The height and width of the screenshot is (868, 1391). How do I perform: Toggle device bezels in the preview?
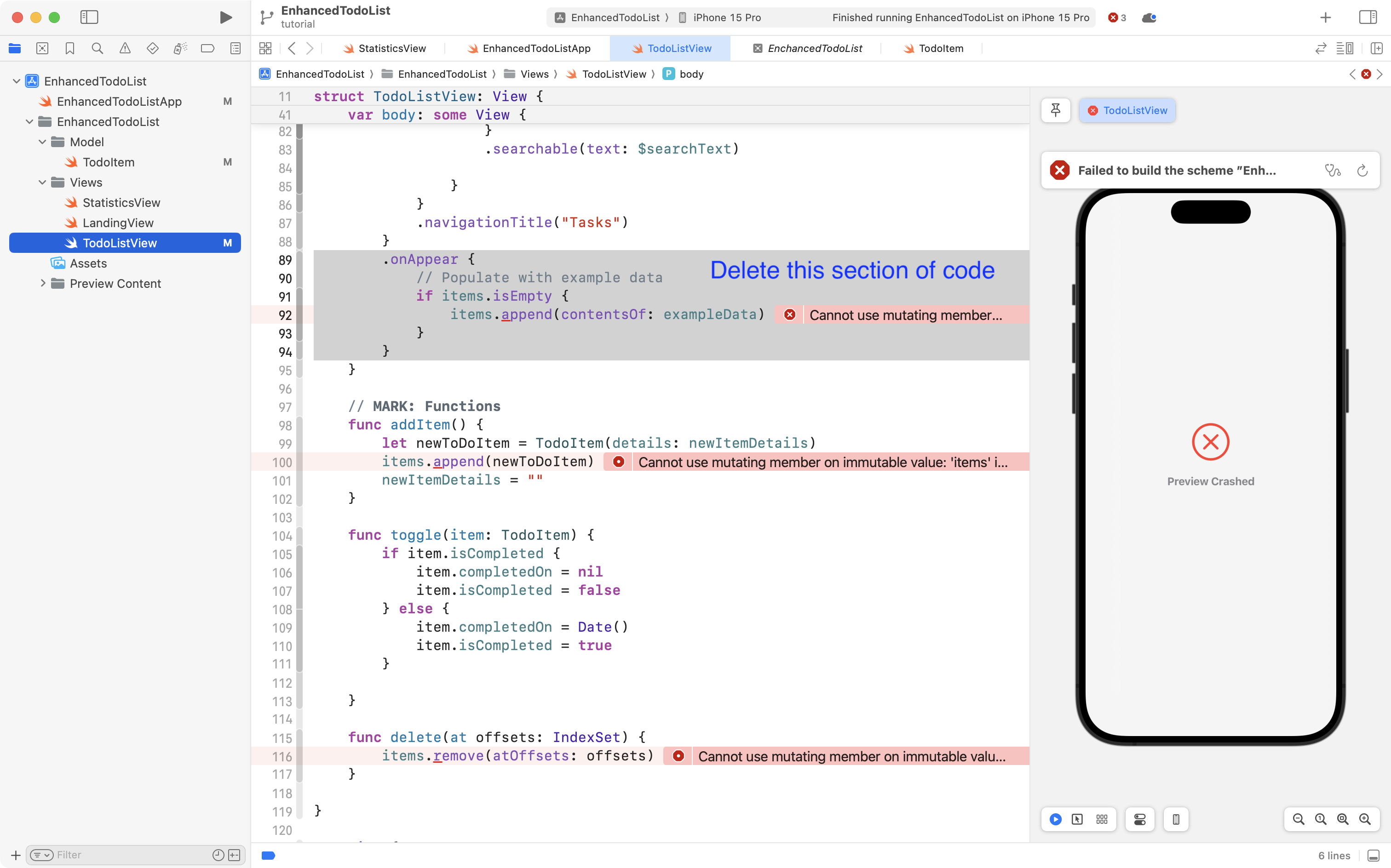click(x=1175, y=819)
